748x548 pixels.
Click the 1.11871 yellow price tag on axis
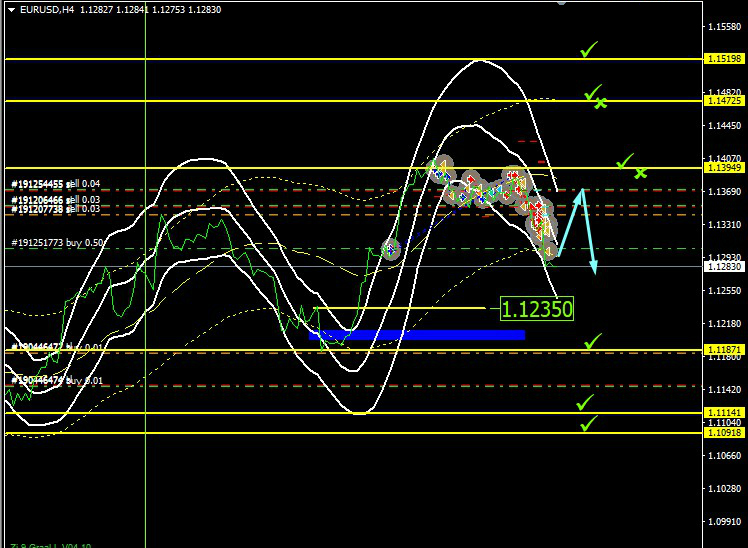coord(722,350)
